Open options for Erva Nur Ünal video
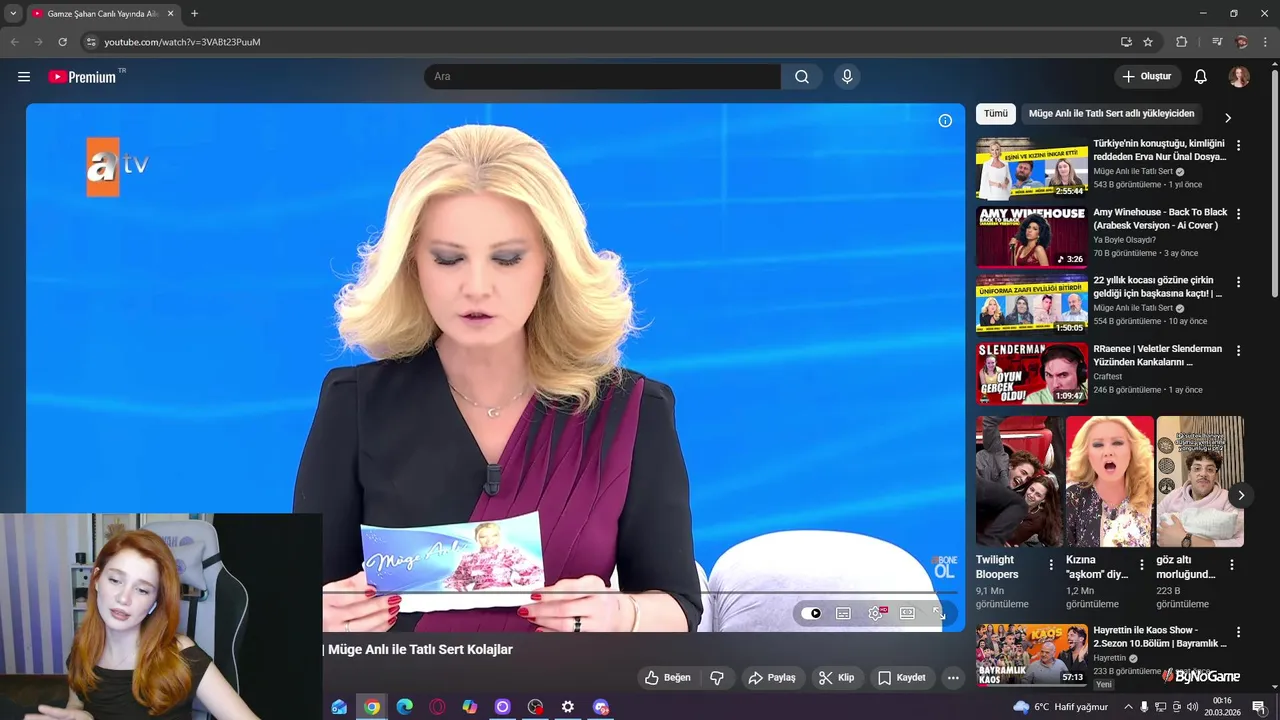This screenshot has height=720, width=1280. click(x=1238, y=145)
